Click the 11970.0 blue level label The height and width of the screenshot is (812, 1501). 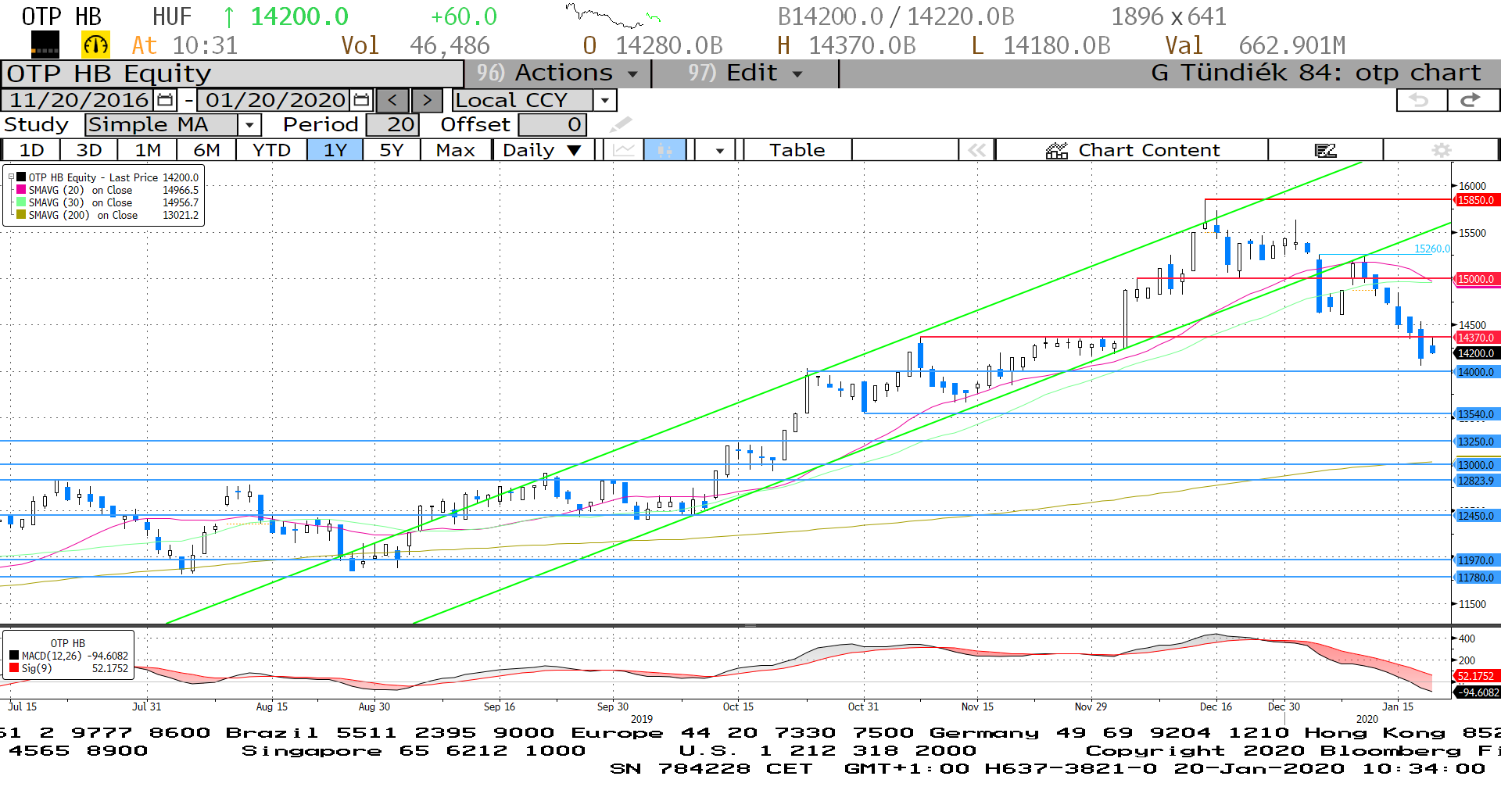click(1476, 560)
